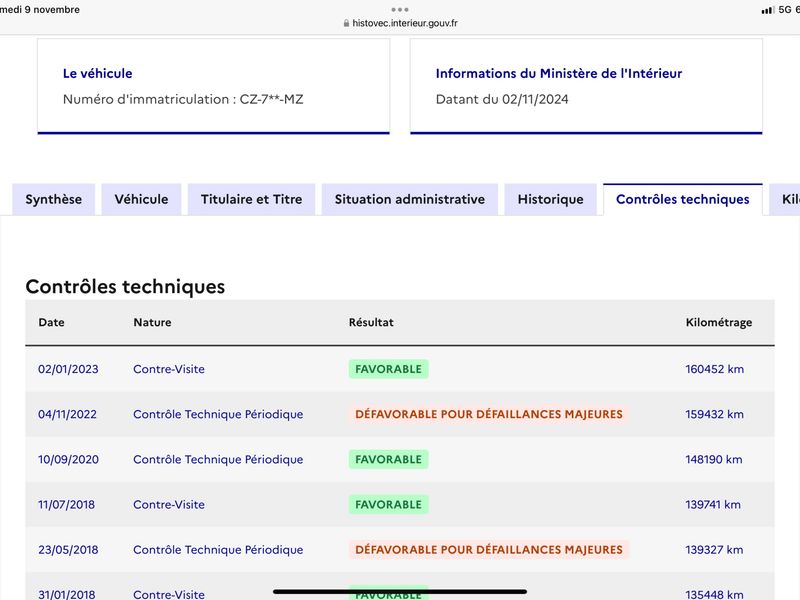Open the Synthèse tab
The height and width of the screenshot is (600, 800).
[x=54, y=199]
